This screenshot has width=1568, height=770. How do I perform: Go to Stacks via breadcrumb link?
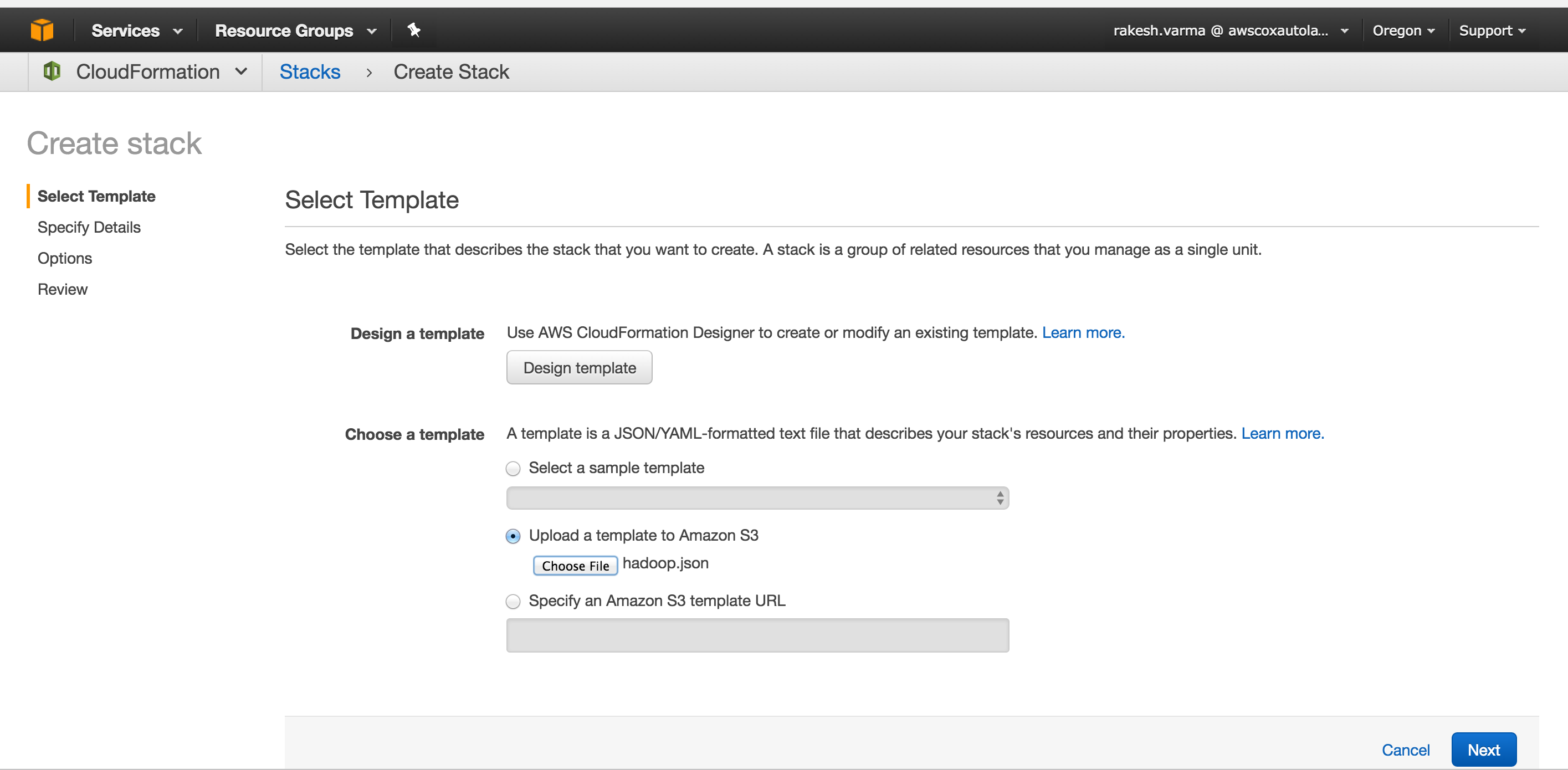click(309, 72)
